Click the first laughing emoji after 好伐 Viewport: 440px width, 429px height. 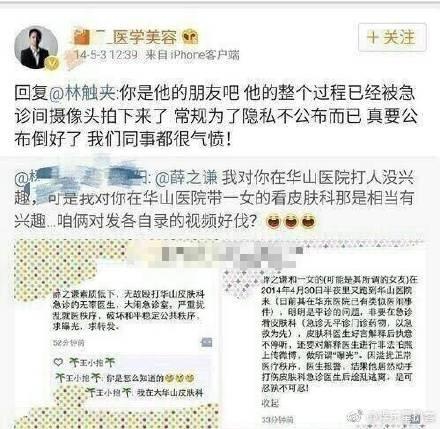273,221
